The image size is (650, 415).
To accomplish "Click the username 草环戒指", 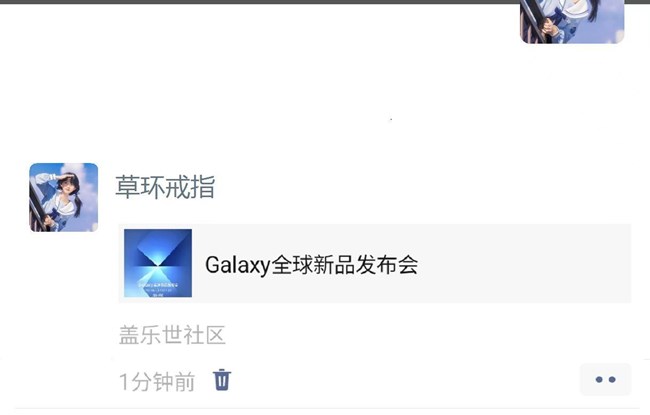I will [165, 187].
